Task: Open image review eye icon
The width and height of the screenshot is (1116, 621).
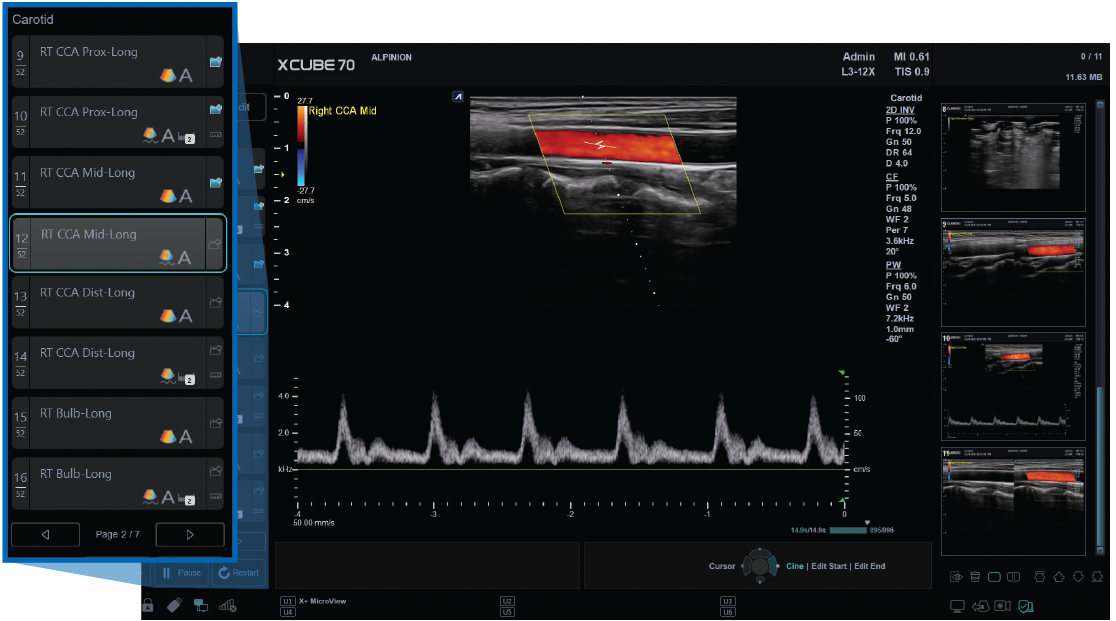Action: pos(956,577)
